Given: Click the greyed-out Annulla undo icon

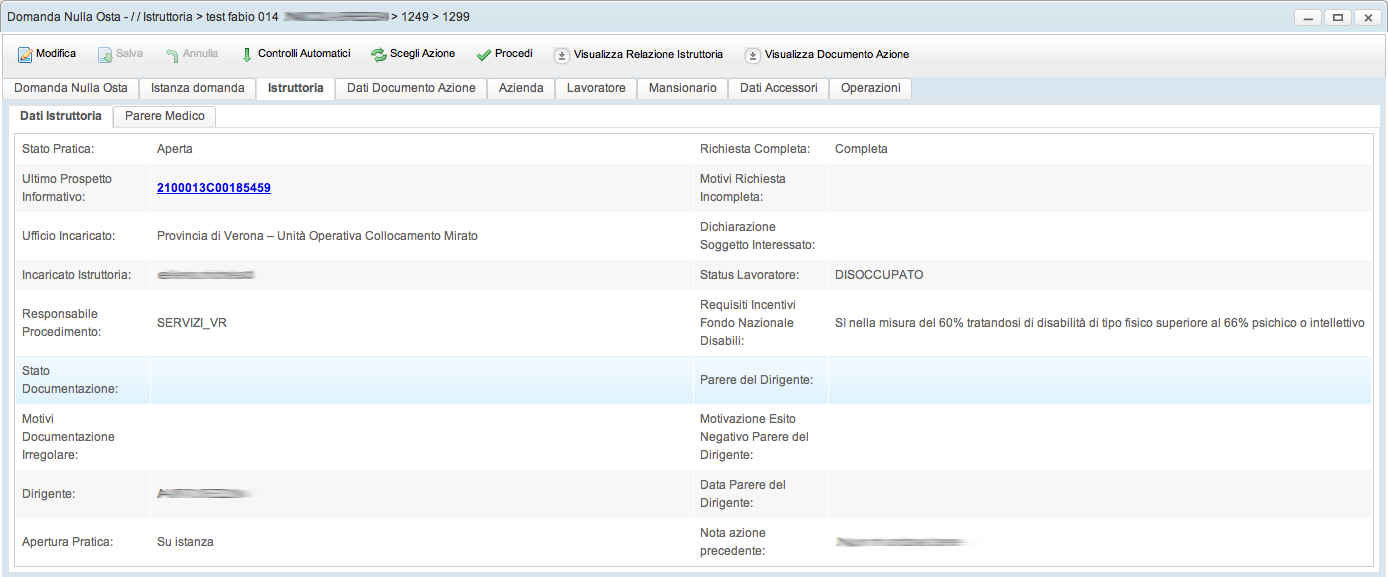Looking at the screenshot, I should [x=172, y=54].
